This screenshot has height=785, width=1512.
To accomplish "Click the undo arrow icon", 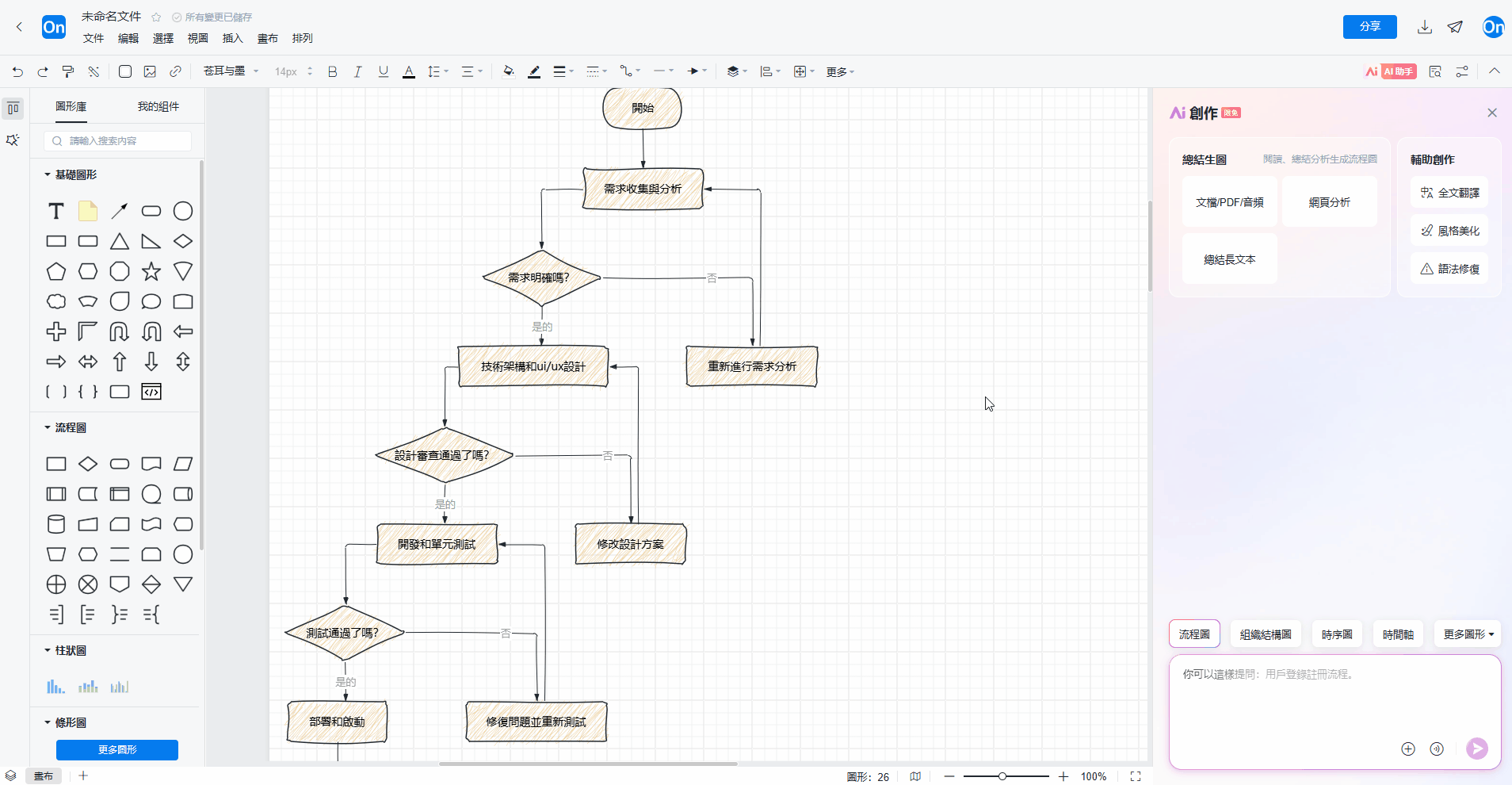I will pyautogui.click(x=17, y=71).
